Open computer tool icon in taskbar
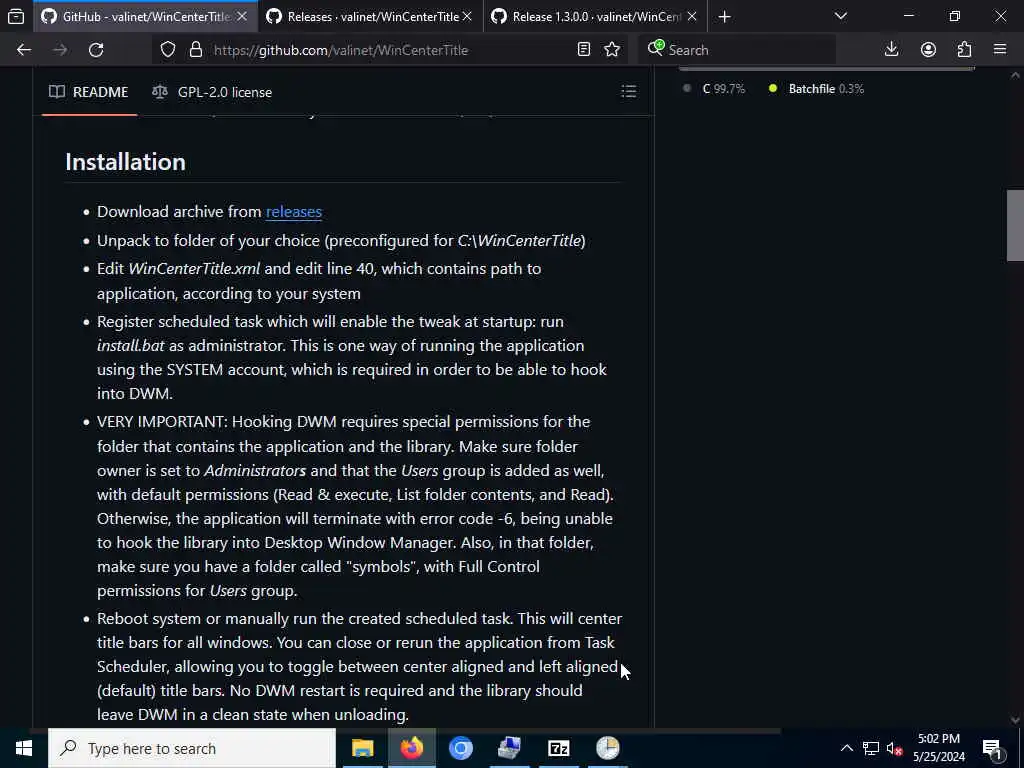 [x=509, y=748]
